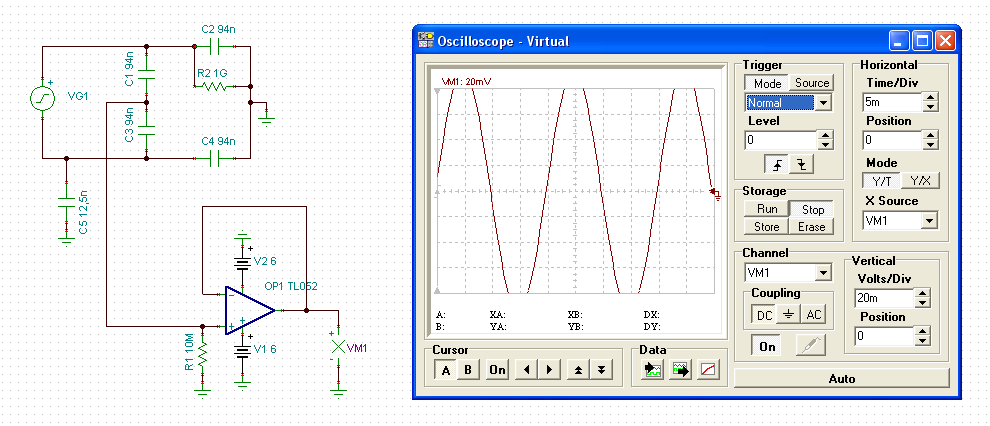Select cursor A

pos(446,370)
